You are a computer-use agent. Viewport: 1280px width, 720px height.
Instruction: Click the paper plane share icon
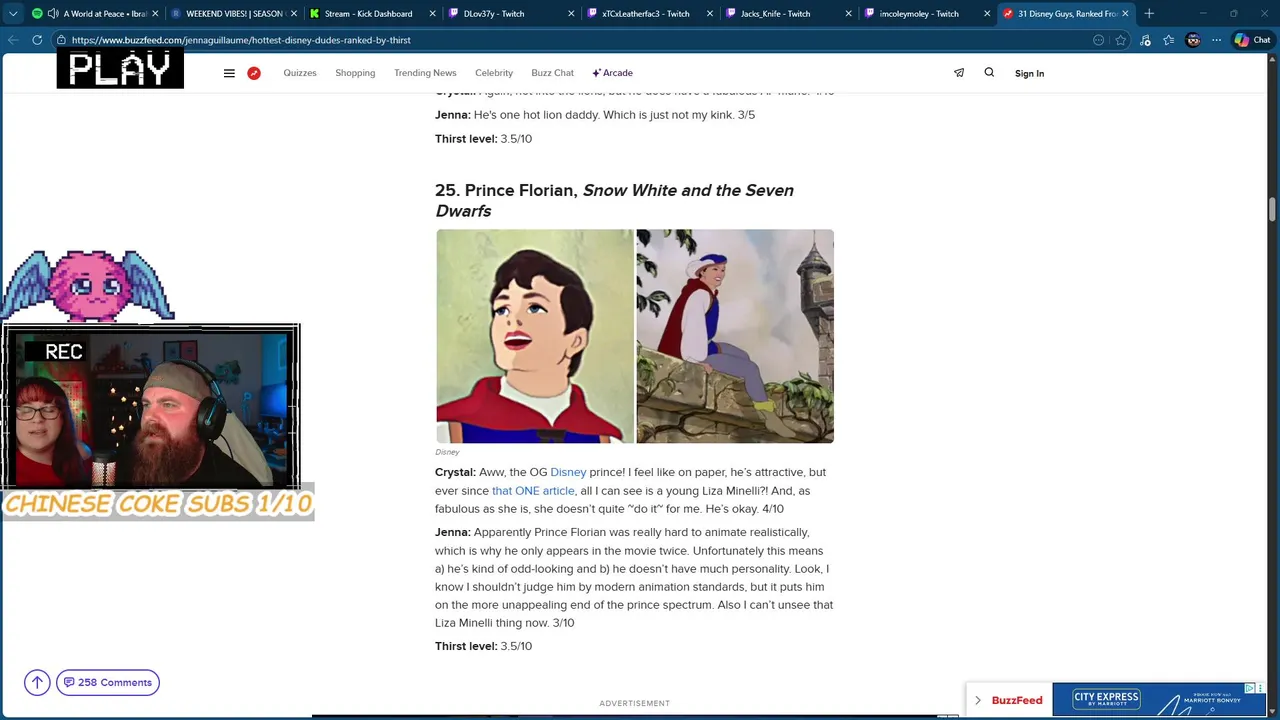pyautogui.click(x=959, y=73)
